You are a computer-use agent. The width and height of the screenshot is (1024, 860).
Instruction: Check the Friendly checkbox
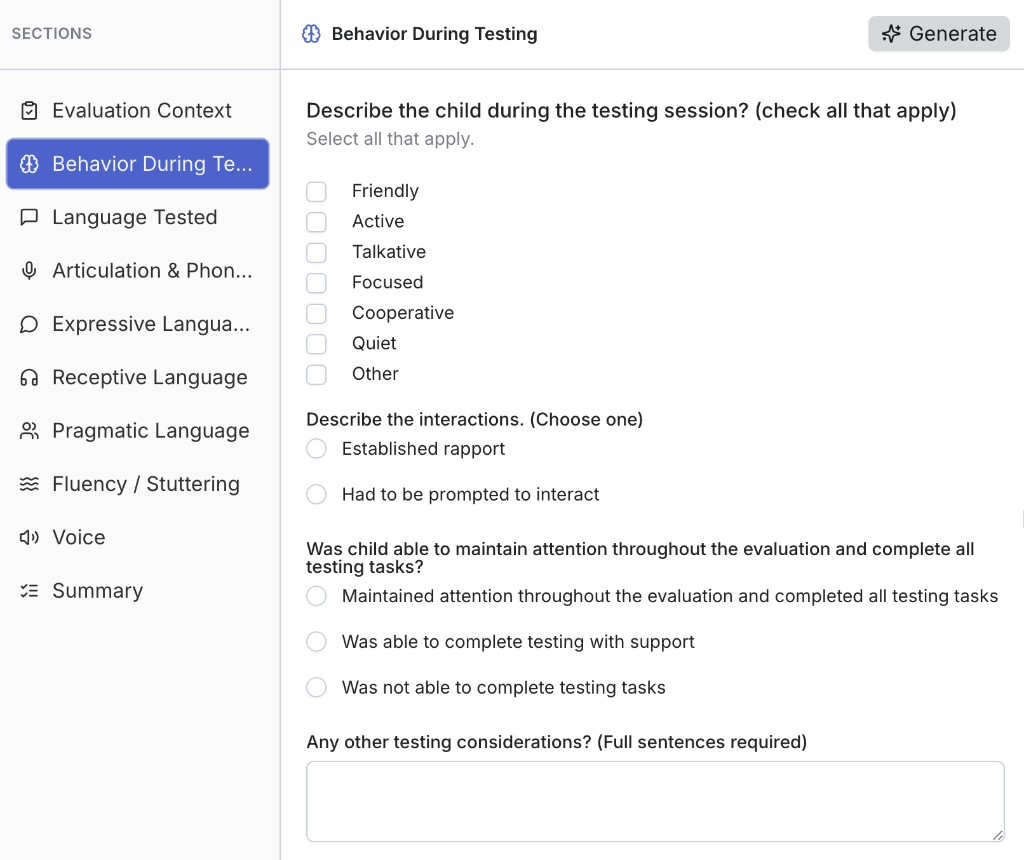[317, 191]
